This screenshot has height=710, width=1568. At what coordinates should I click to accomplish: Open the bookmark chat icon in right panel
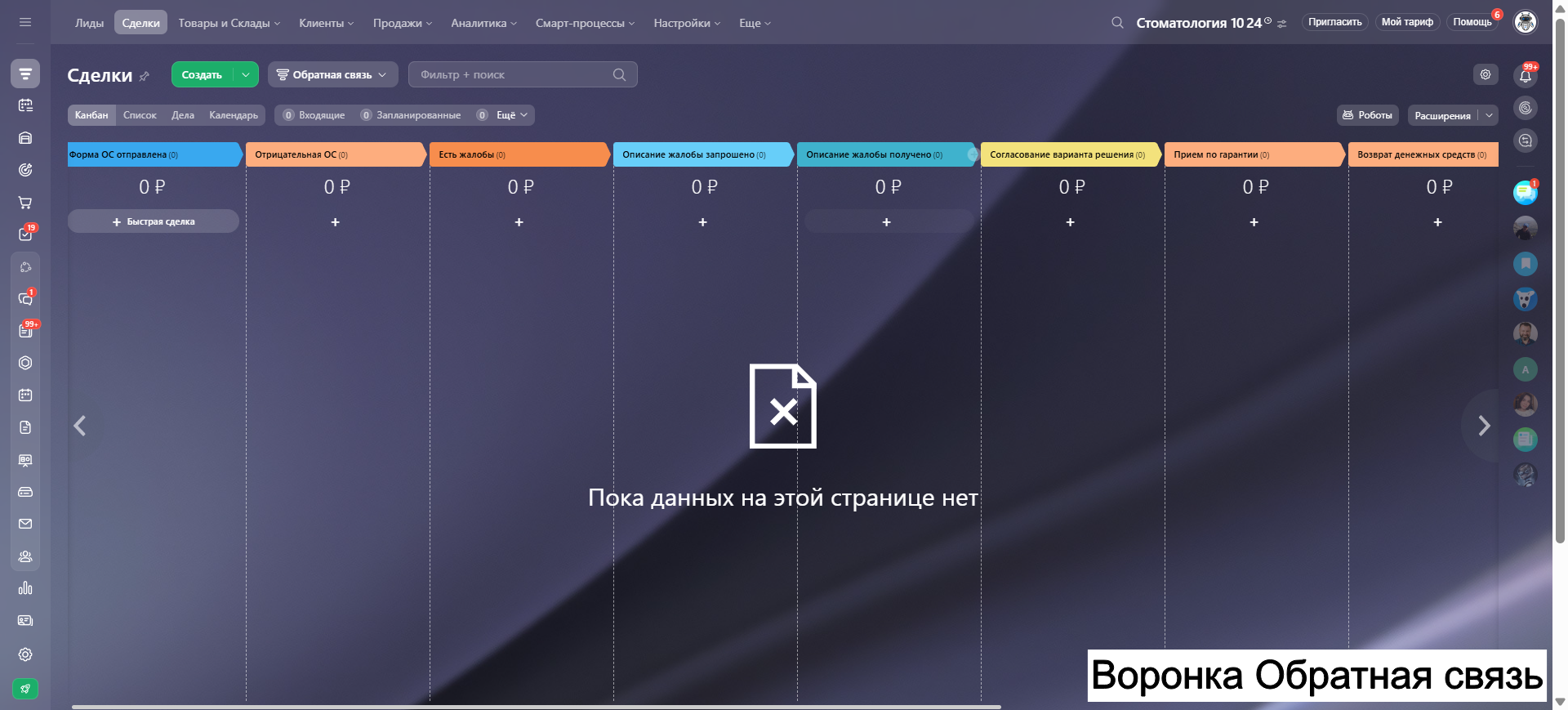(x=1526, y=264)
